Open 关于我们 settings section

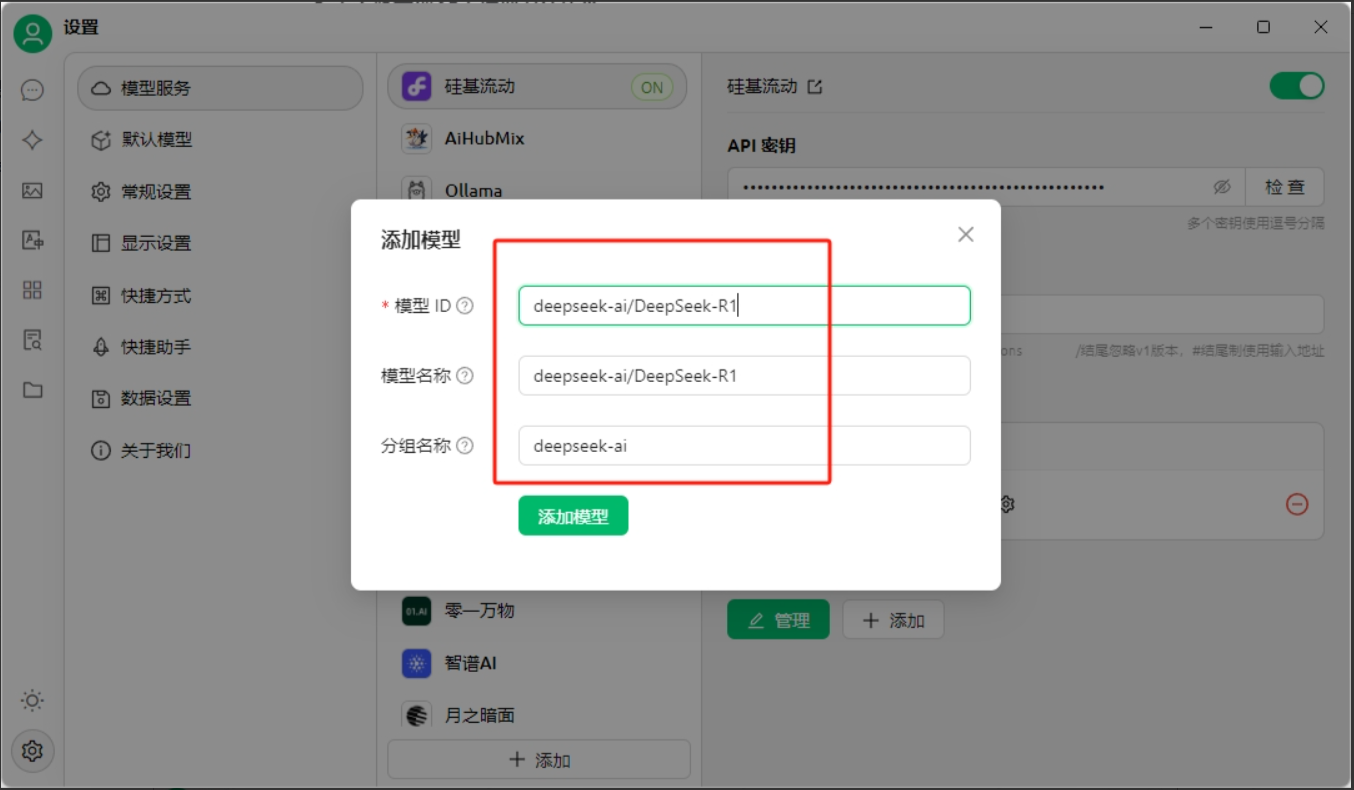pos(220,451)
